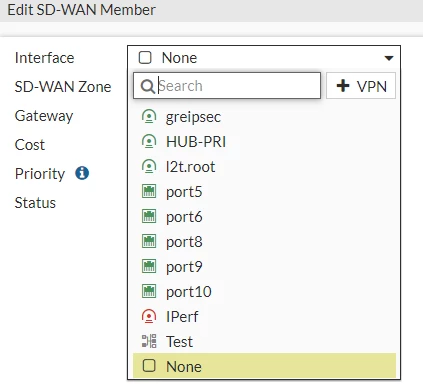
Task: Select l2t.root in the dropdown list
Action: tap(264, 167)
